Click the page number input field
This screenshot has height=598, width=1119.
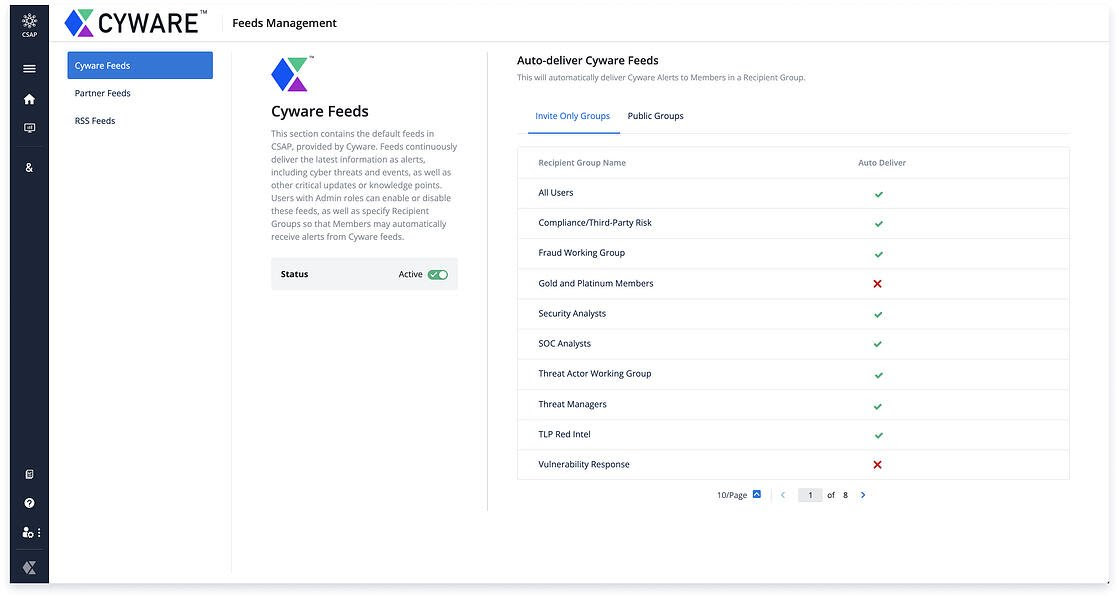tap(810, 495)
